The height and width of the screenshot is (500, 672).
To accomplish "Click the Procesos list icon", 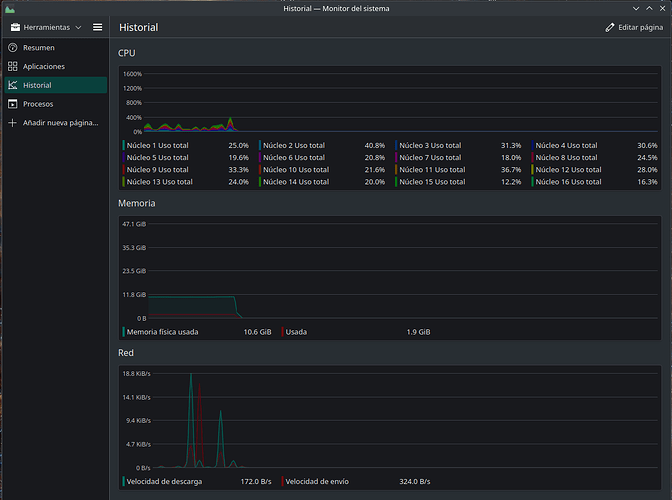I will click(13, 104).
